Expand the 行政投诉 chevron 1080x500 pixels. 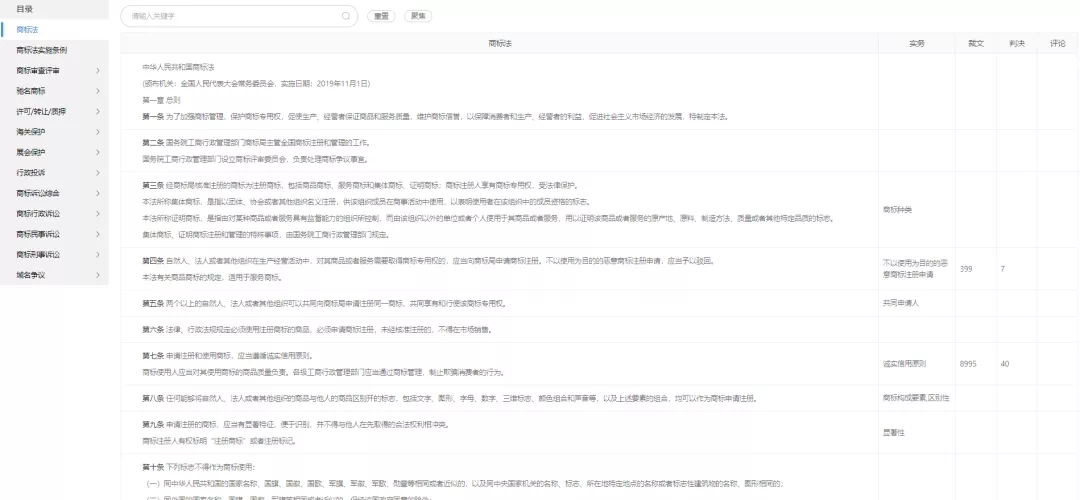pos(98,172)
